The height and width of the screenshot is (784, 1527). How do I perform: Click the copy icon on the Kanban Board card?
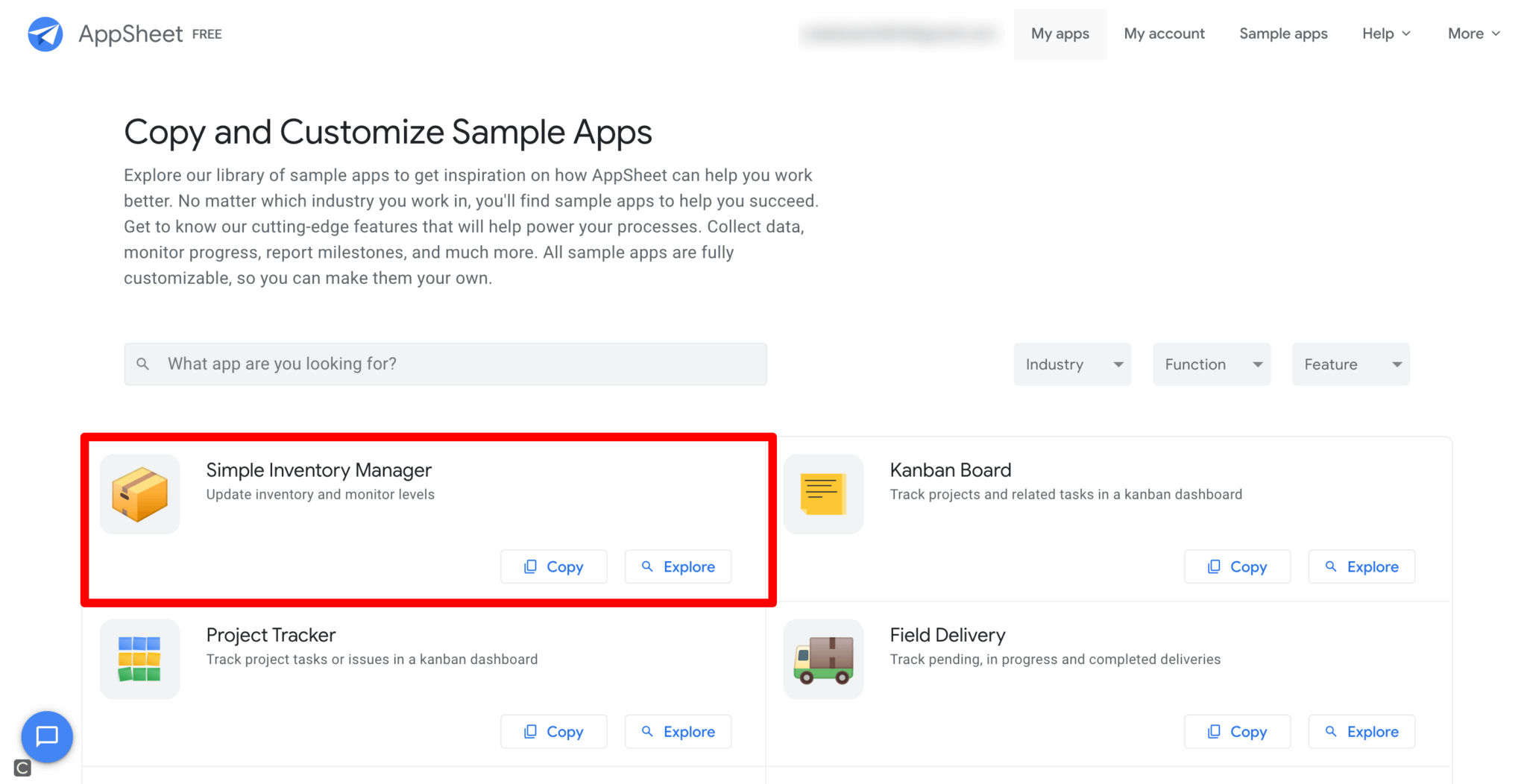click(1214, 566)
